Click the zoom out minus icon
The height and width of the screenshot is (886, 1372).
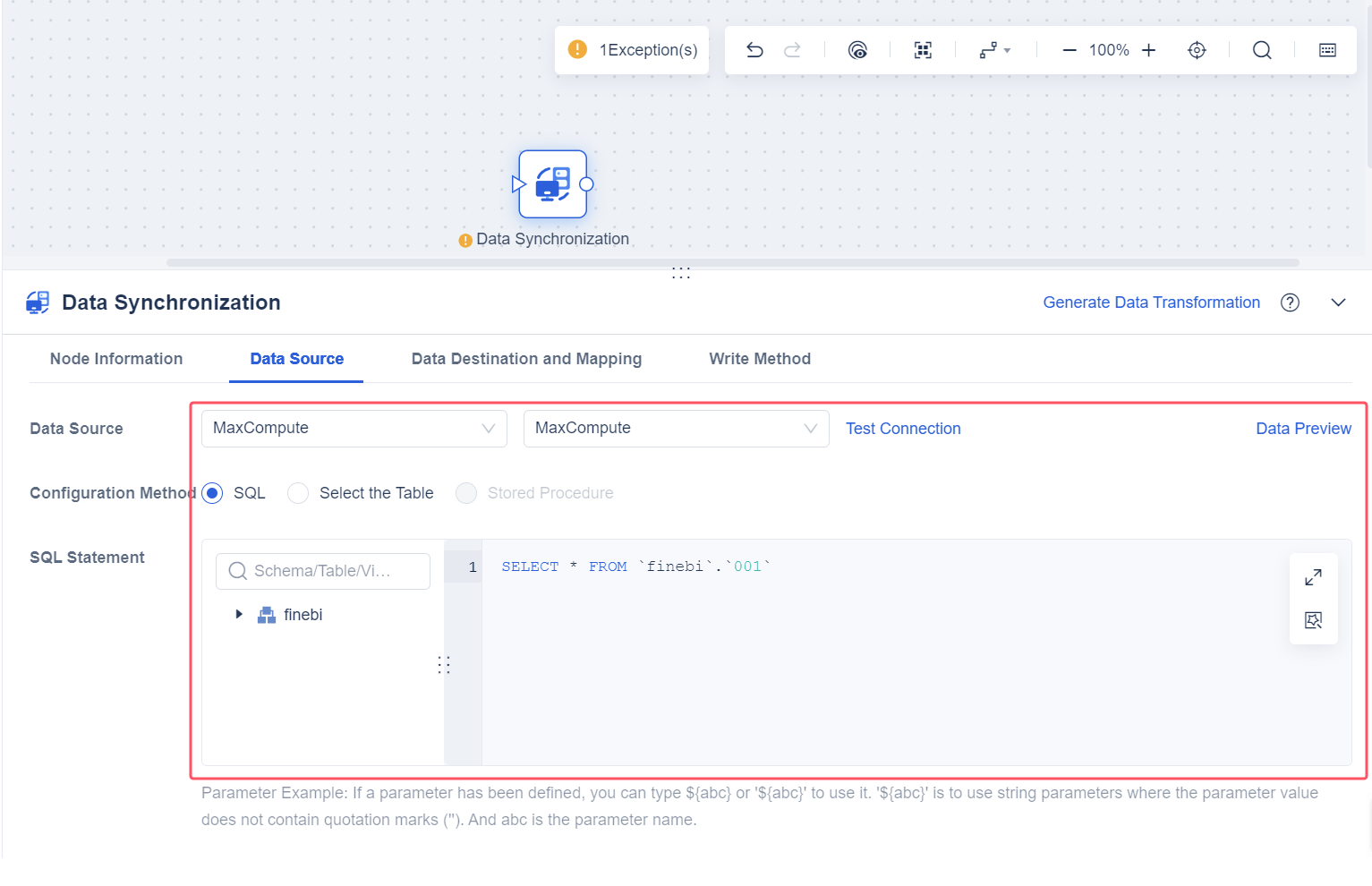(x=1069, y=50)
